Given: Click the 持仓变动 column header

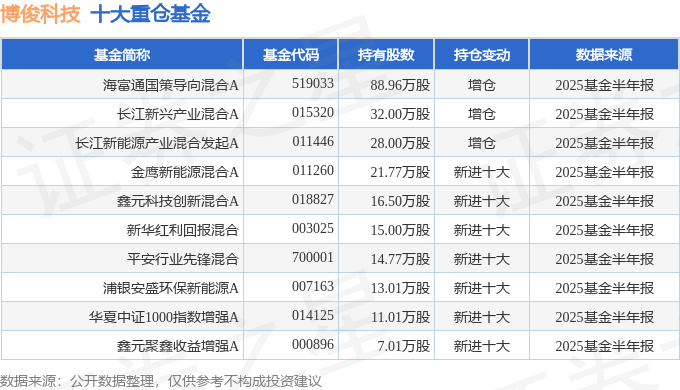Looking at the screenshot, I should pyautogui.click(x=481, y=55).
